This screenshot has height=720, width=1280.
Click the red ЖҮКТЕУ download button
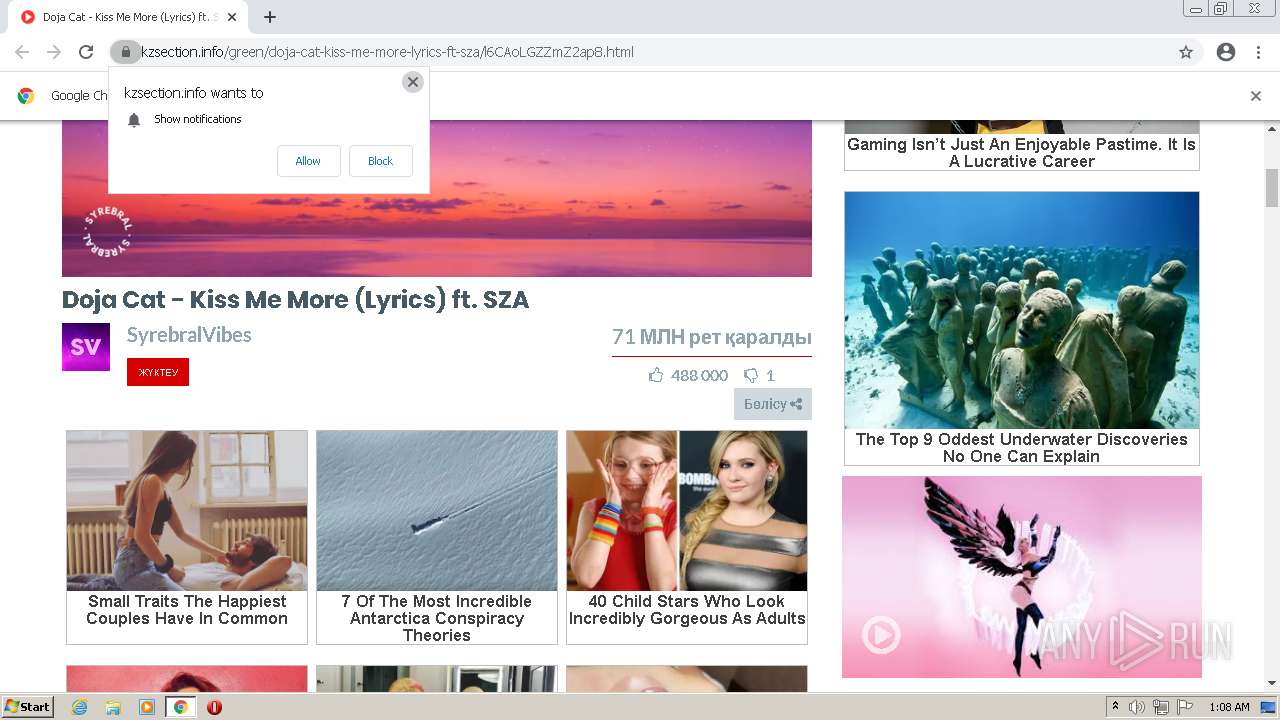pyautogui.click(x=158, y=372)
